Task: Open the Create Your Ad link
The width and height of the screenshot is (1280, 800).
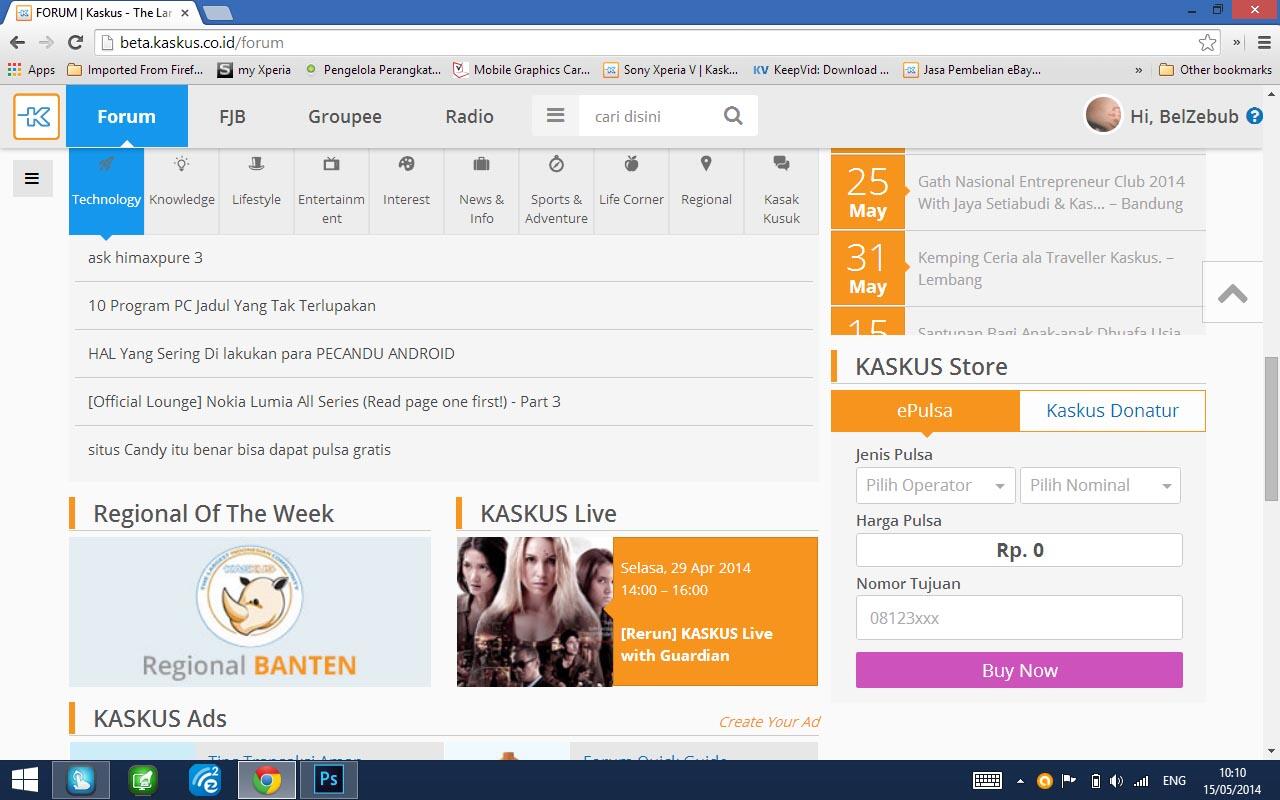Action: 769,722
